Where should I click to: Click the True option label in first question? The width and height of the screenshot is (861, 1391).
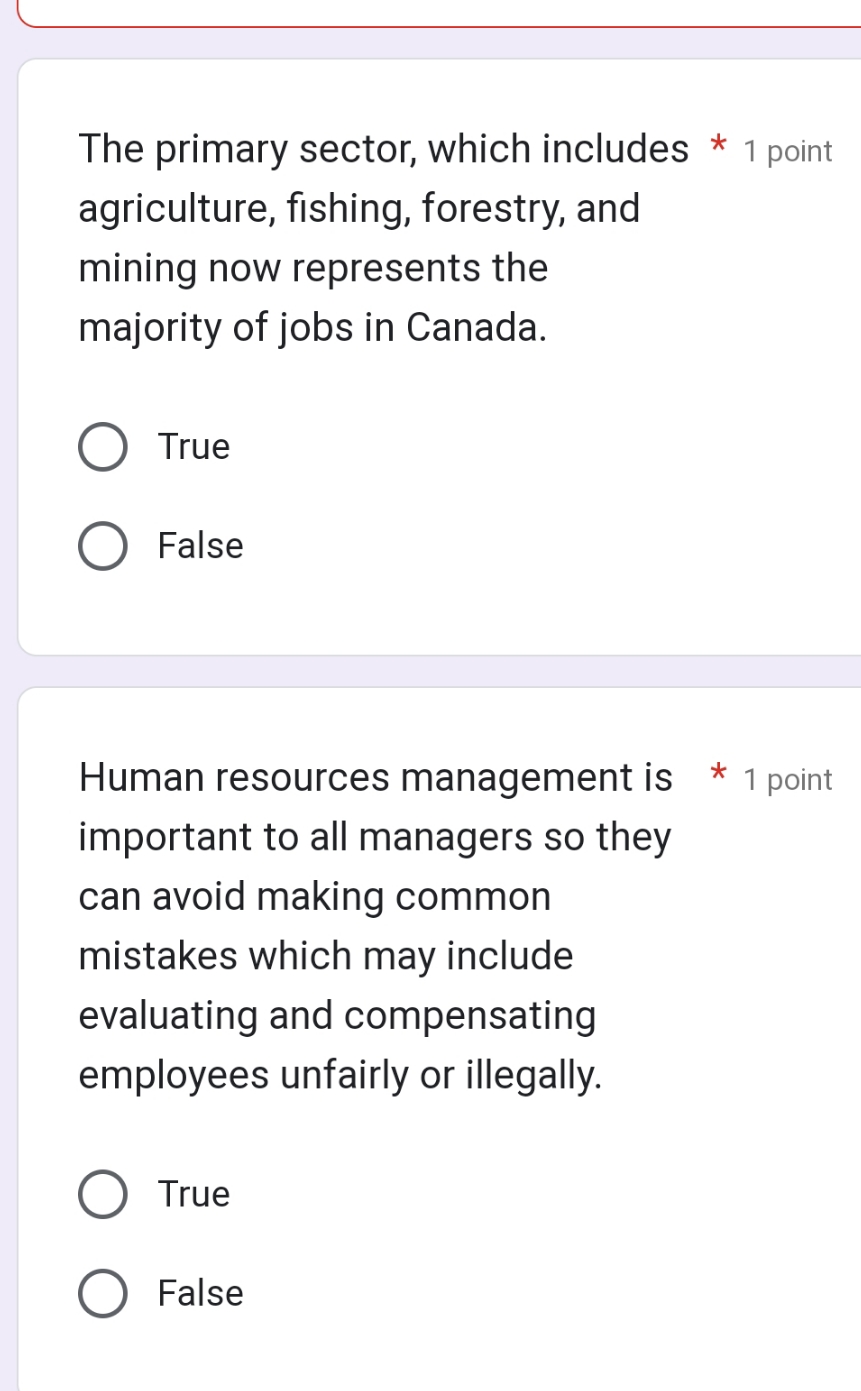click(193, 448)
